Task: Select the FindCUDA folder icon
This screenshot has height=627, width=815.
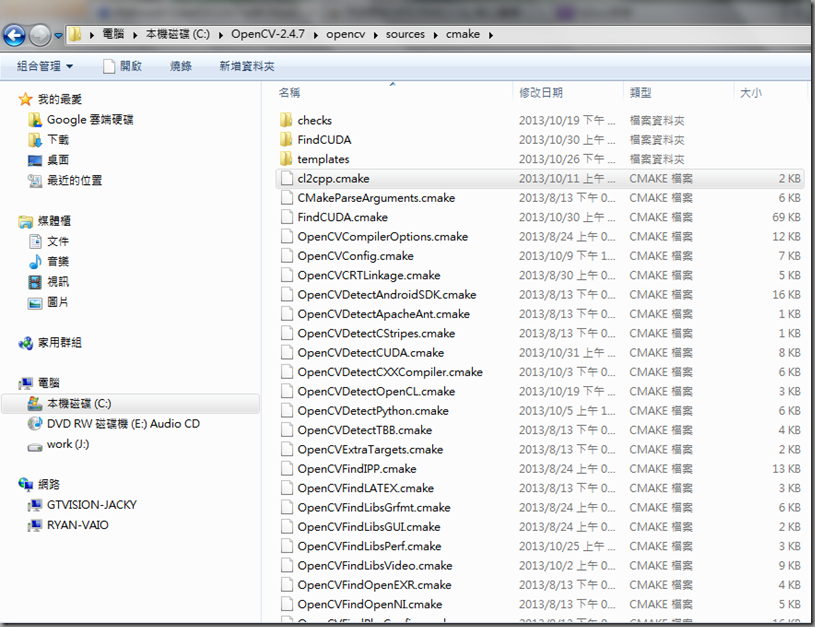Action: coord(286,139)
